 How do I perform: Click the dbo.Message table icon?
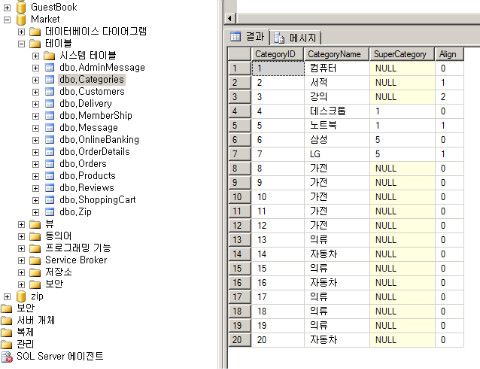tap(49, 128)
